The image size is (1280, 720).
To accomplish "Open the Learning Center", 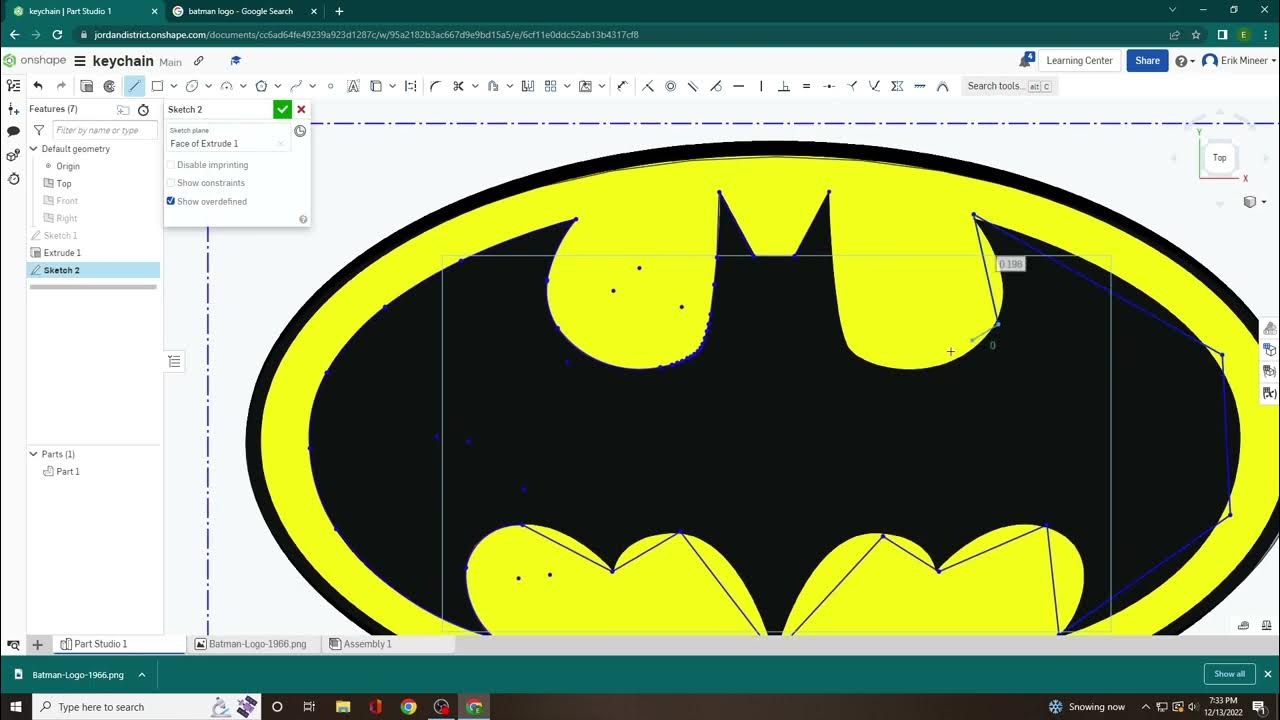I will [1079, 61].
